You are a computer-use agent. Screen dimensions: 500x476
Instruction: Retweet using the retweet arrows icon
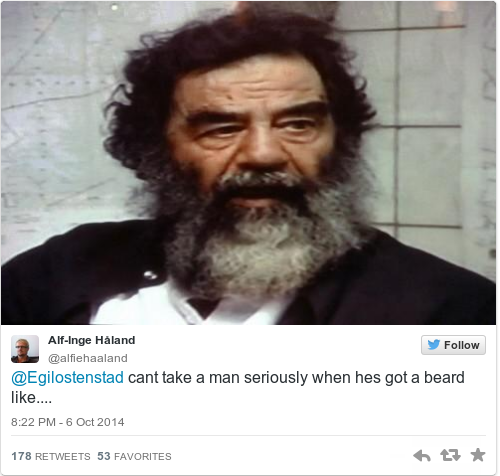[x=450, y=455]
